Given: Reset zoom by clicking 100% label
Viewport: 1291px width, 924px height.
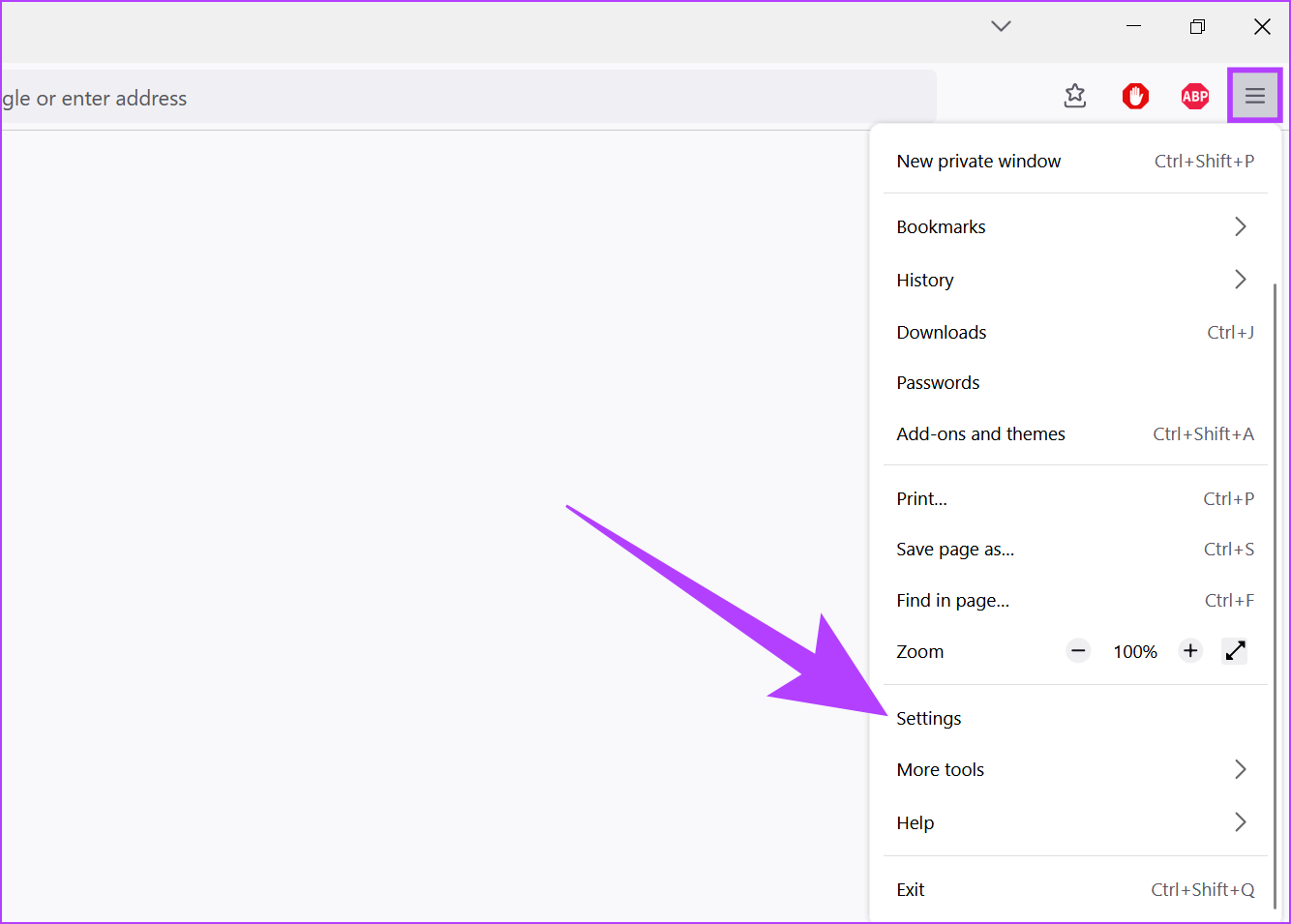Looking at the screenshot, I should [1135, 652].
